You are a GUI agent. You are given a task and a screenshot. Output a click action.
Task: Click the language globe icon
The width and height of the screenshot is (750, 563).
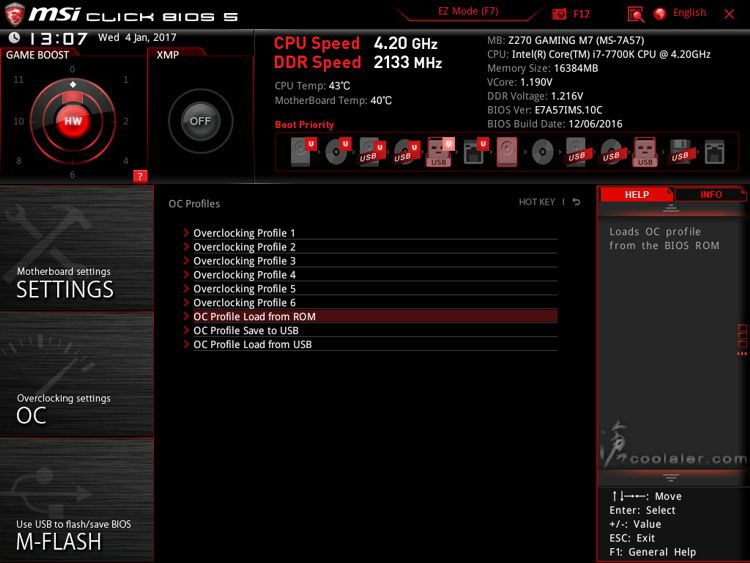tap(660, 14)
